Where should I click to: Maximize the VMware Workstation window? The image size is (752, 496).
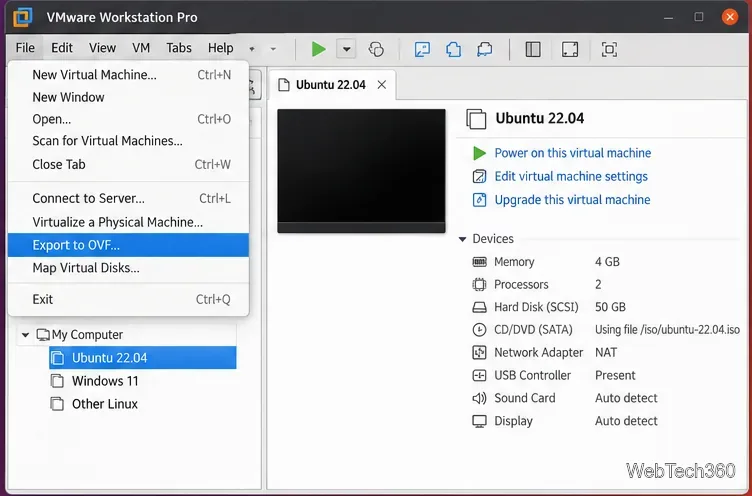click(x=699, y=17)
